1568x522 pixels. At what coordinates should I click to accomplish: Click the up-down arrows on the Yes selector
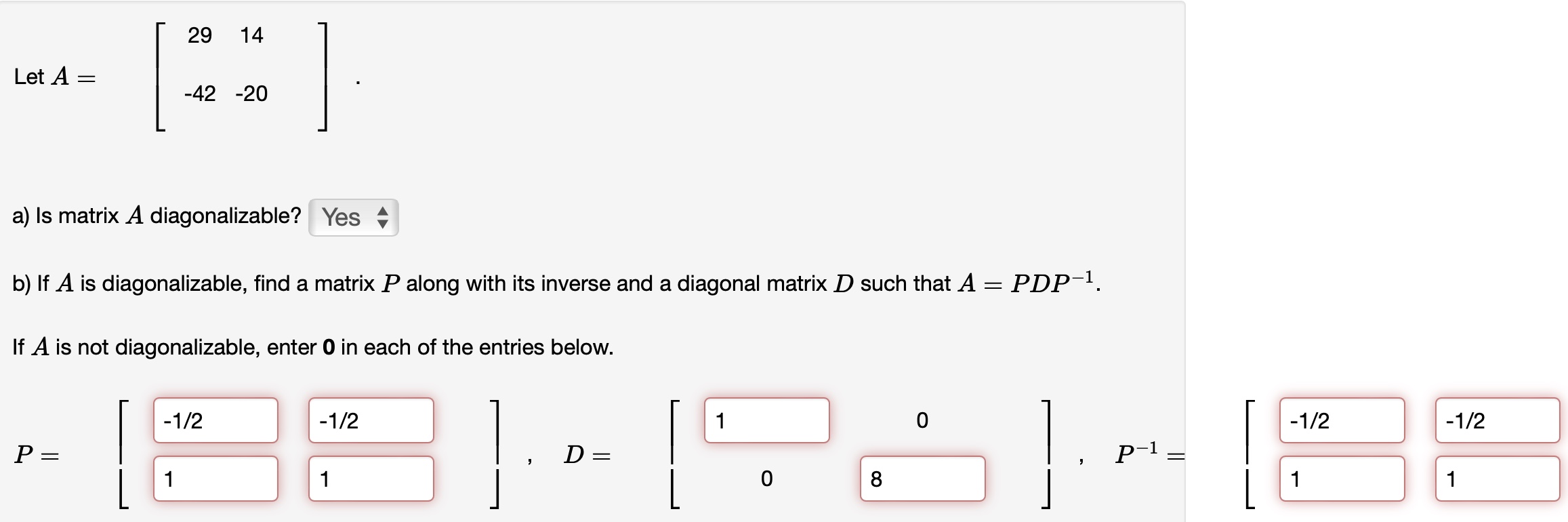384,218
